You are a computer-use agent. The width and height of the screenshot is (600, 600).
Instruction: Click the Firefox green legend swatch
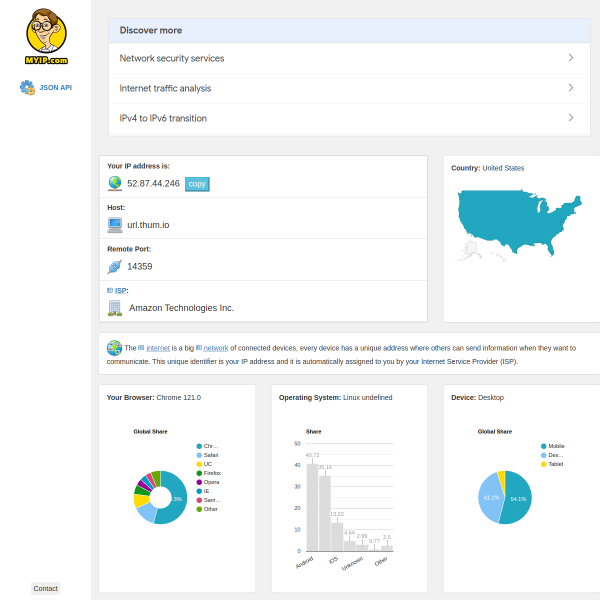[x=199, y=473]
